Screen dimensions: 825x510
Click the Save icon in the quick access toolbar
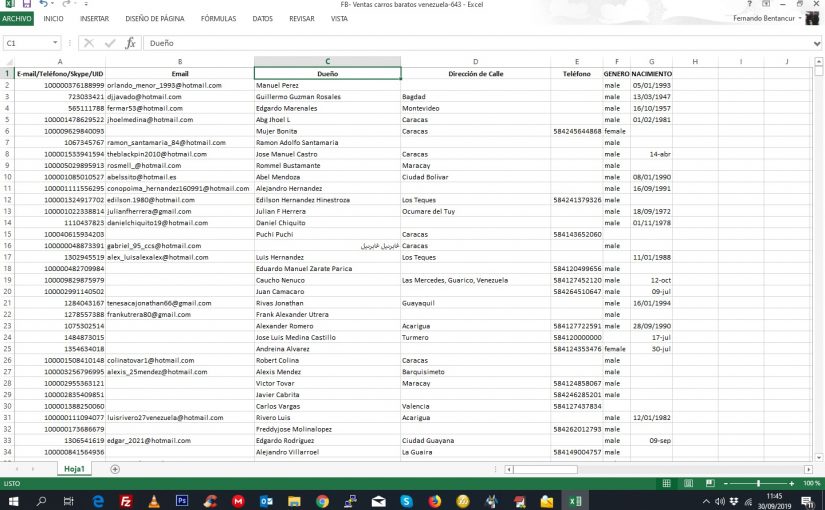click(26, 4)
